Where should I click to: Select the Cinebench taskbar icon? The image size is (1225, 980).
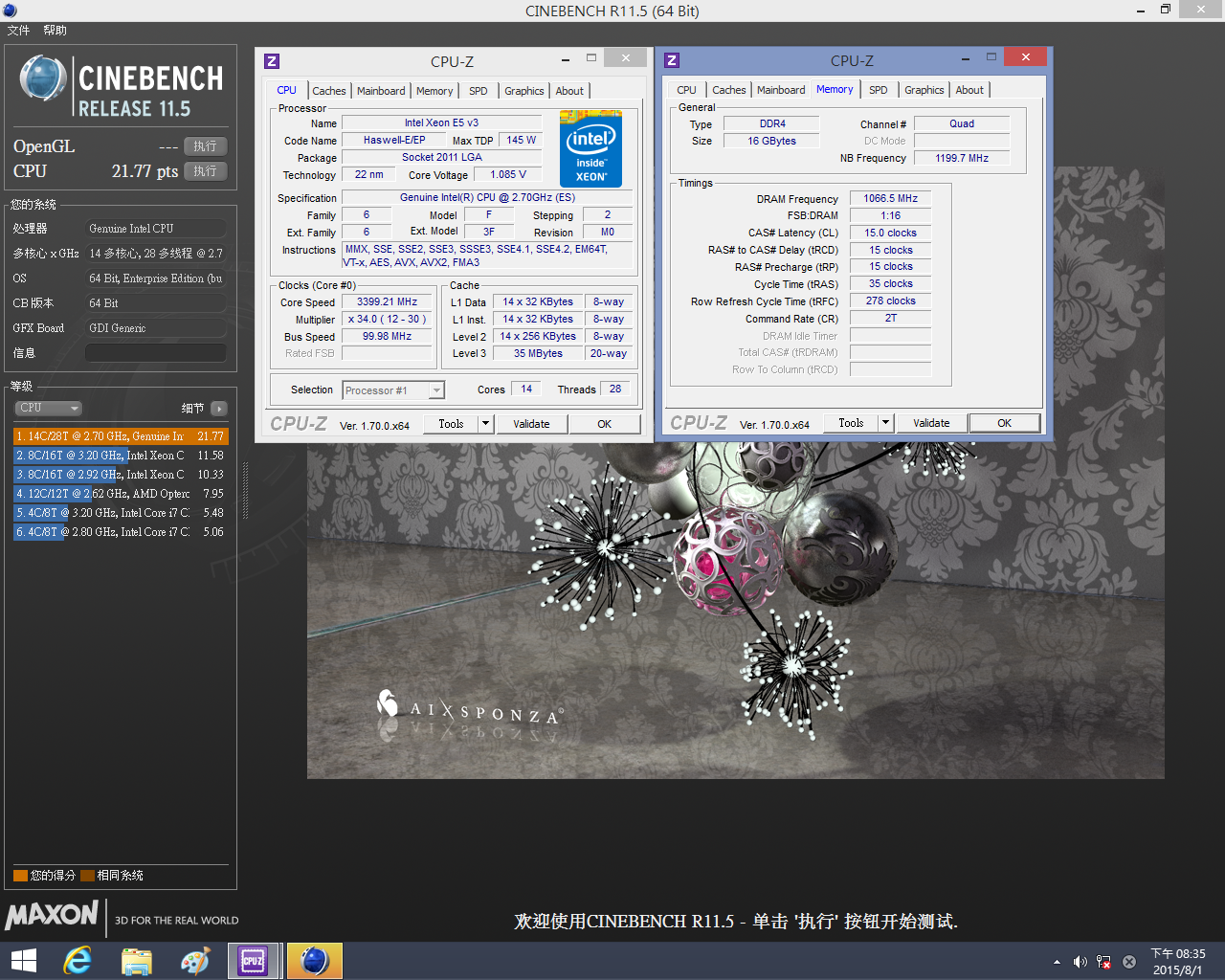[x=314, y=961]
